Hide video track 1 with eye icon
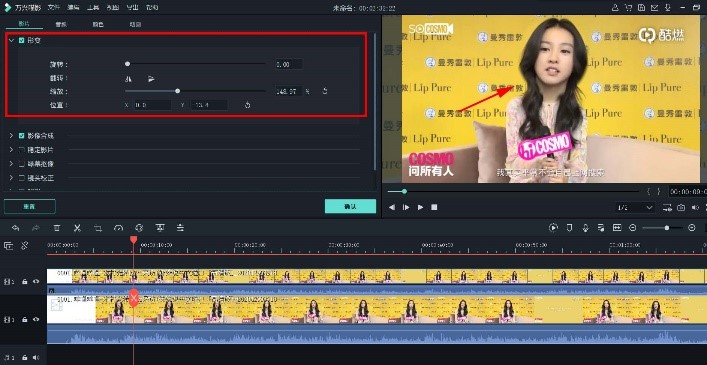 click(x=36, y=319)
